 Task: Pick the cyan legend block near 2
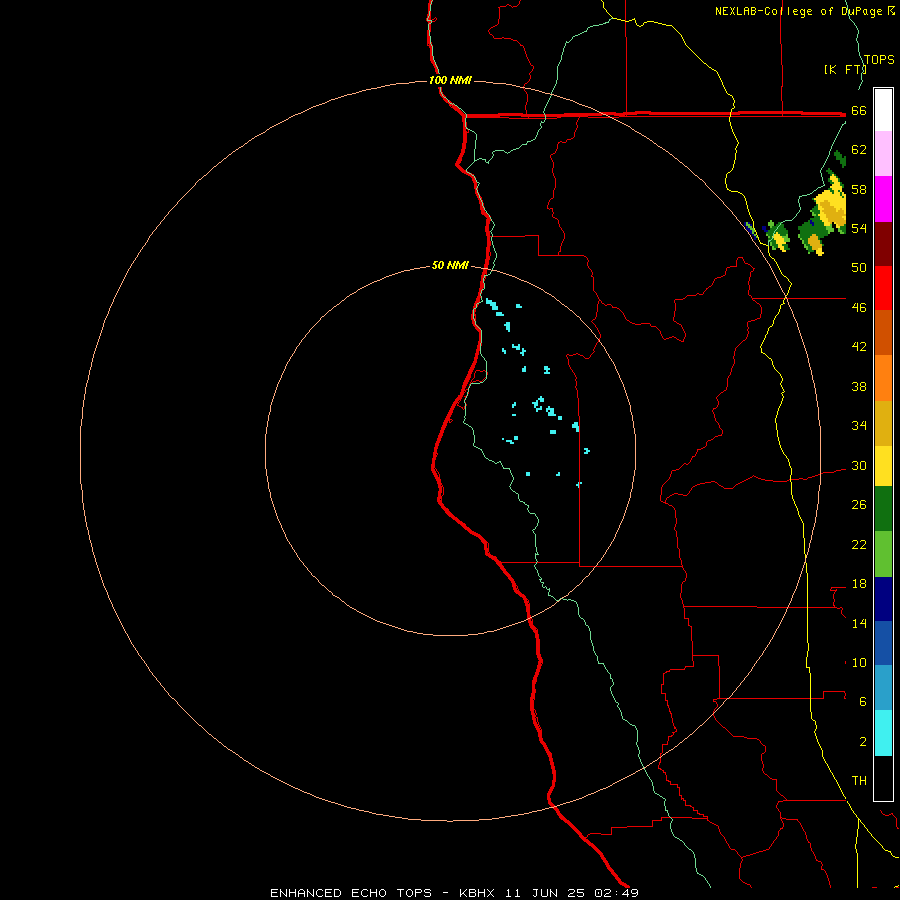point(883,733)
